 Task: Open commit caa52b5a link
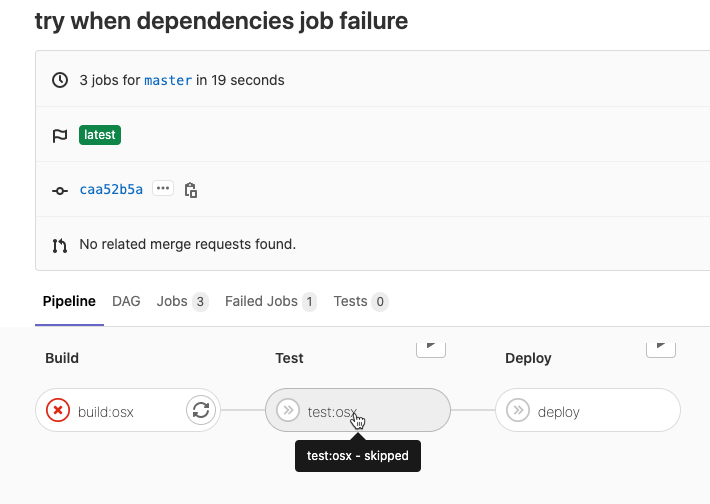click(111, 189)
